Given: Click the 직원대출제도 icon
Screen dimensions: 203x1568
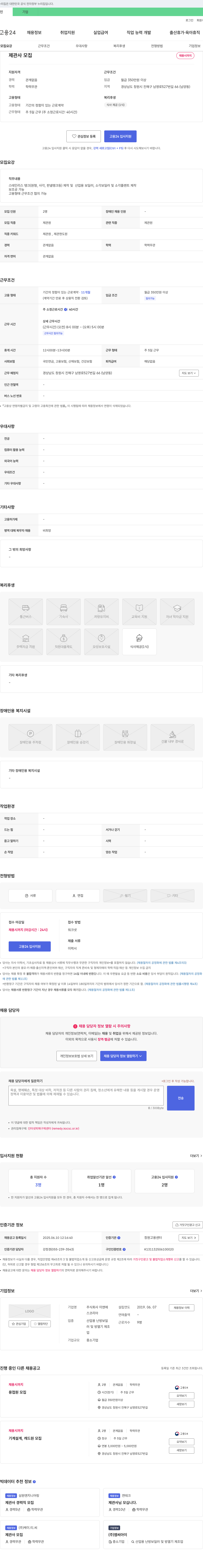Looking at the screenshot, I should point(63,642).
